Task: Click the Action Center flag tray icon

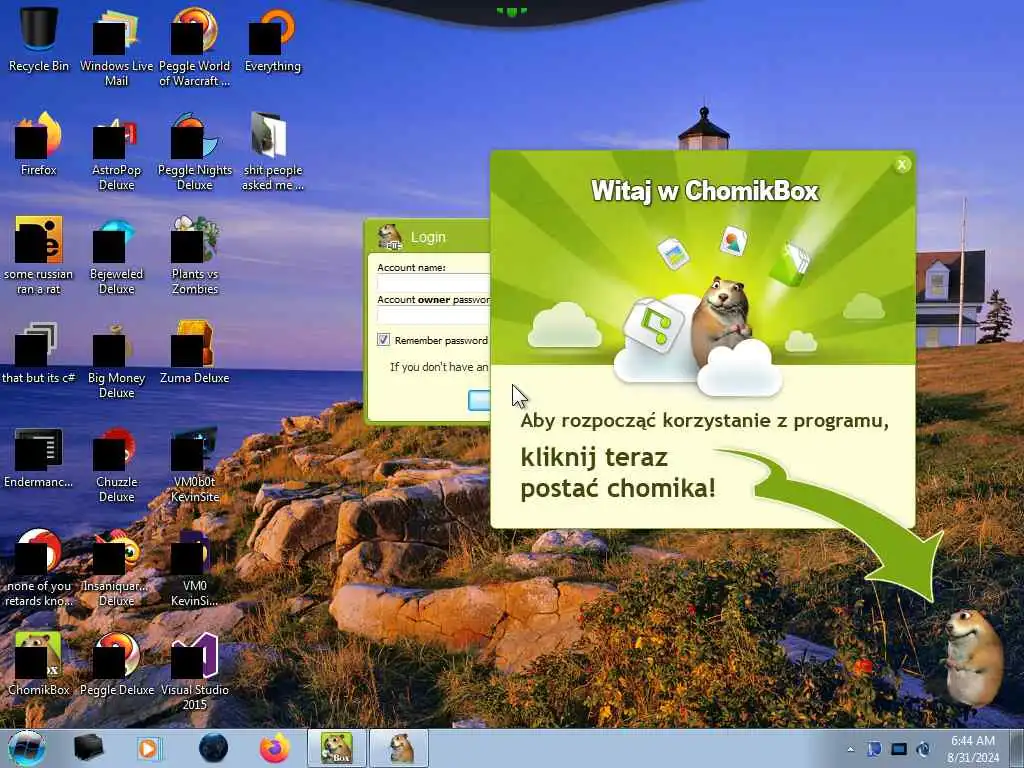Action: pyautogui.click(x=874, y=749)
